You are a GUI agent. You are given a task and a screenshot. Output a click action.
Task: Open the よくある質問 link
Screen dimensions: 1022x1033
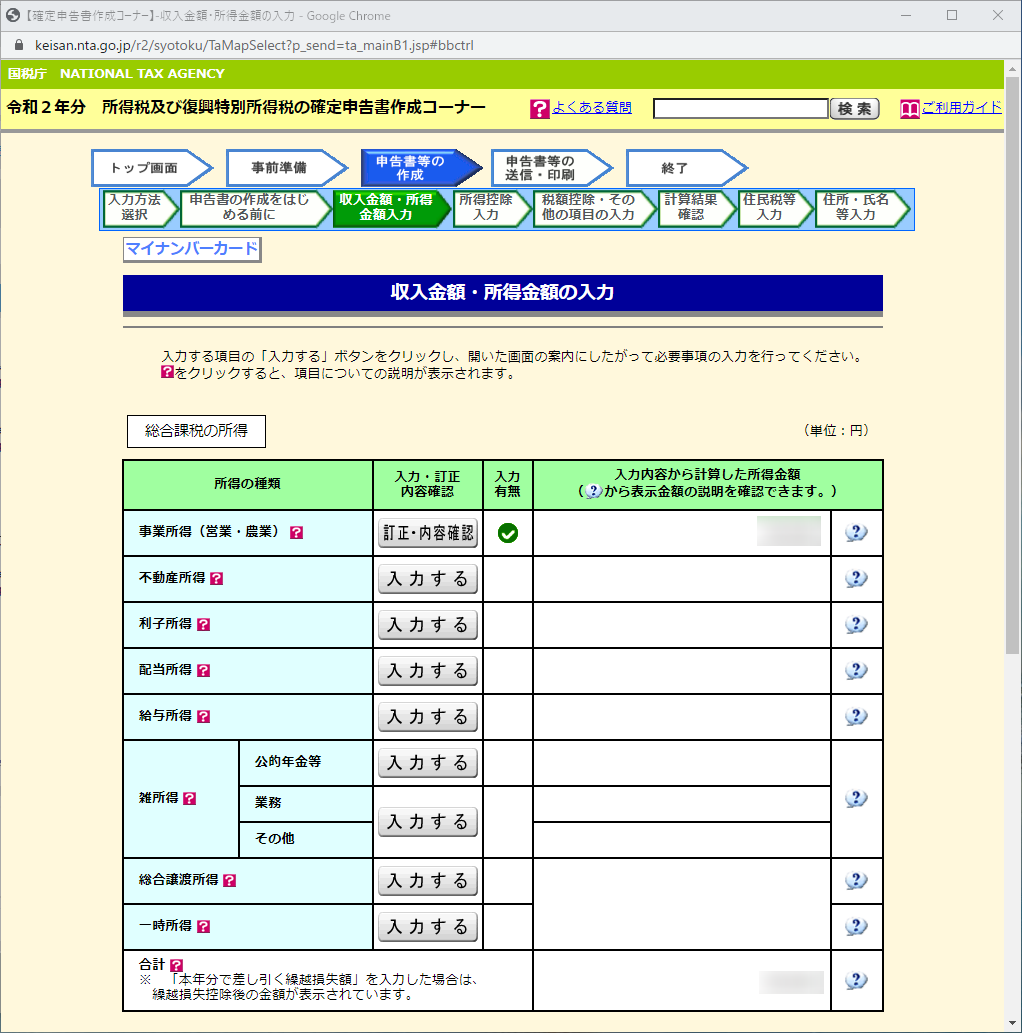pyautogui.click(x=592, y=107)
